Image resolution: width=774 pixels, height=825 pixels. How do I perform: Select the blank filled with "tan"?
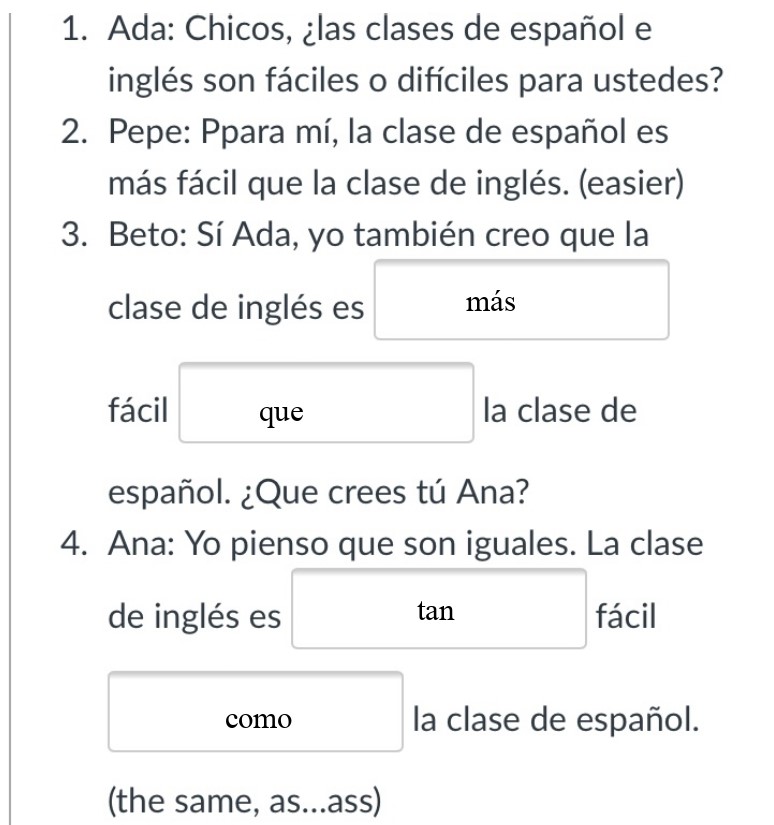(x=438, y=610)
